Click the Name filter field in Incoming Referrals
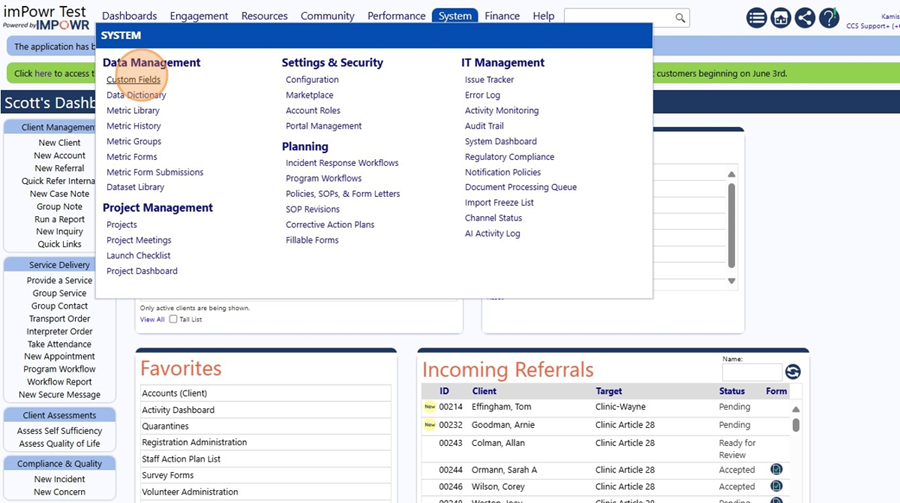900x503 pixels. pos(752,372)
